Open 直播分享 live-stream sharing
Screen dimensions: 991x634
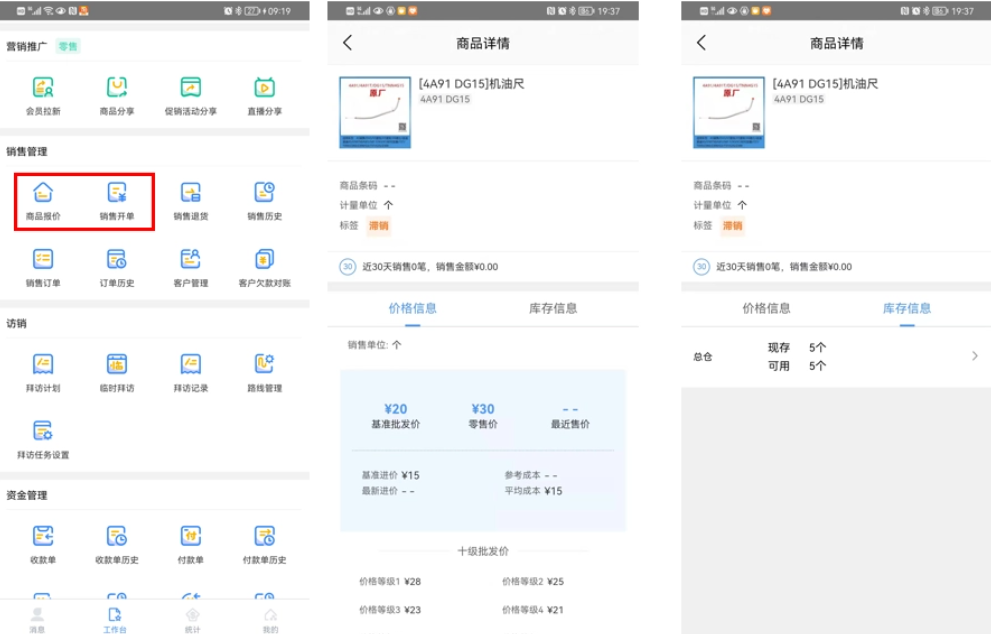[x=265, y=95]
